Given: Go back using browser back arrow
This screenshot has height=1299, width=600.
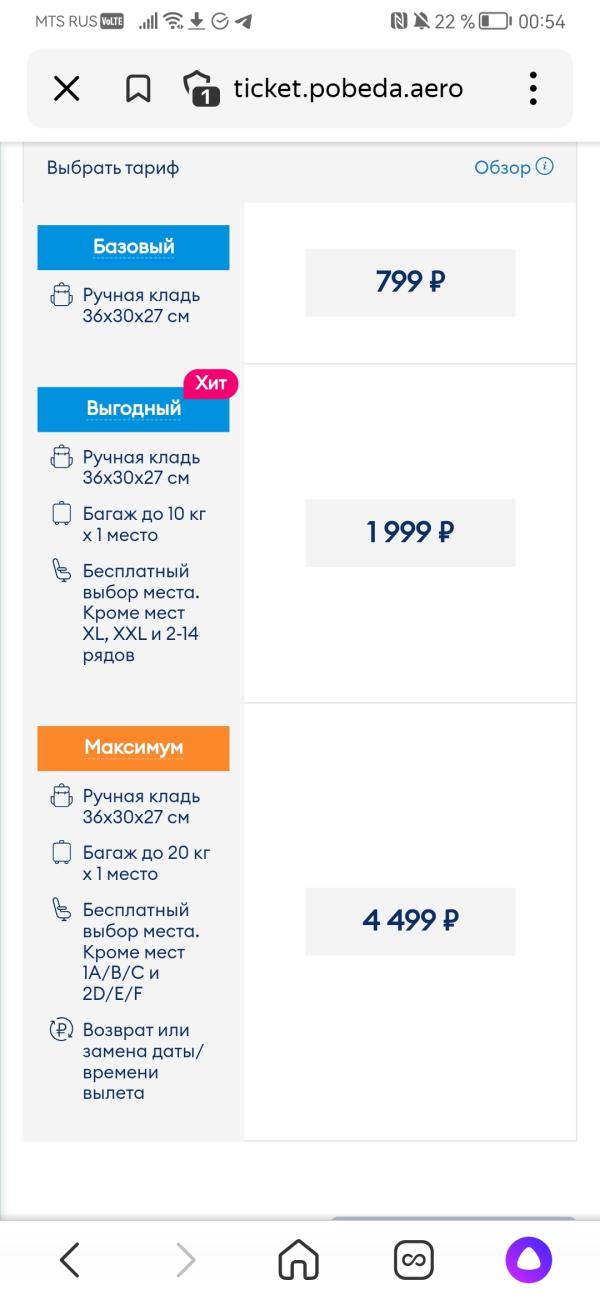Looking at the screenshot, I should coord(69,1260).
